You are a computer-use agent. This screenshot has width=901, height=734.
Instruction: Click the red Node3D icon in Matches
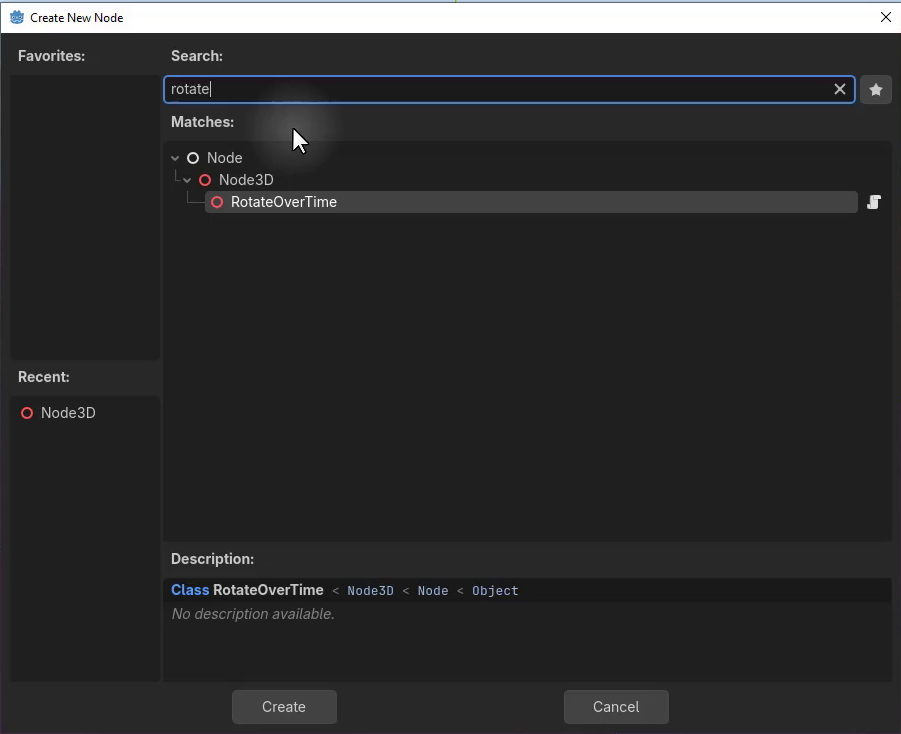205,180
